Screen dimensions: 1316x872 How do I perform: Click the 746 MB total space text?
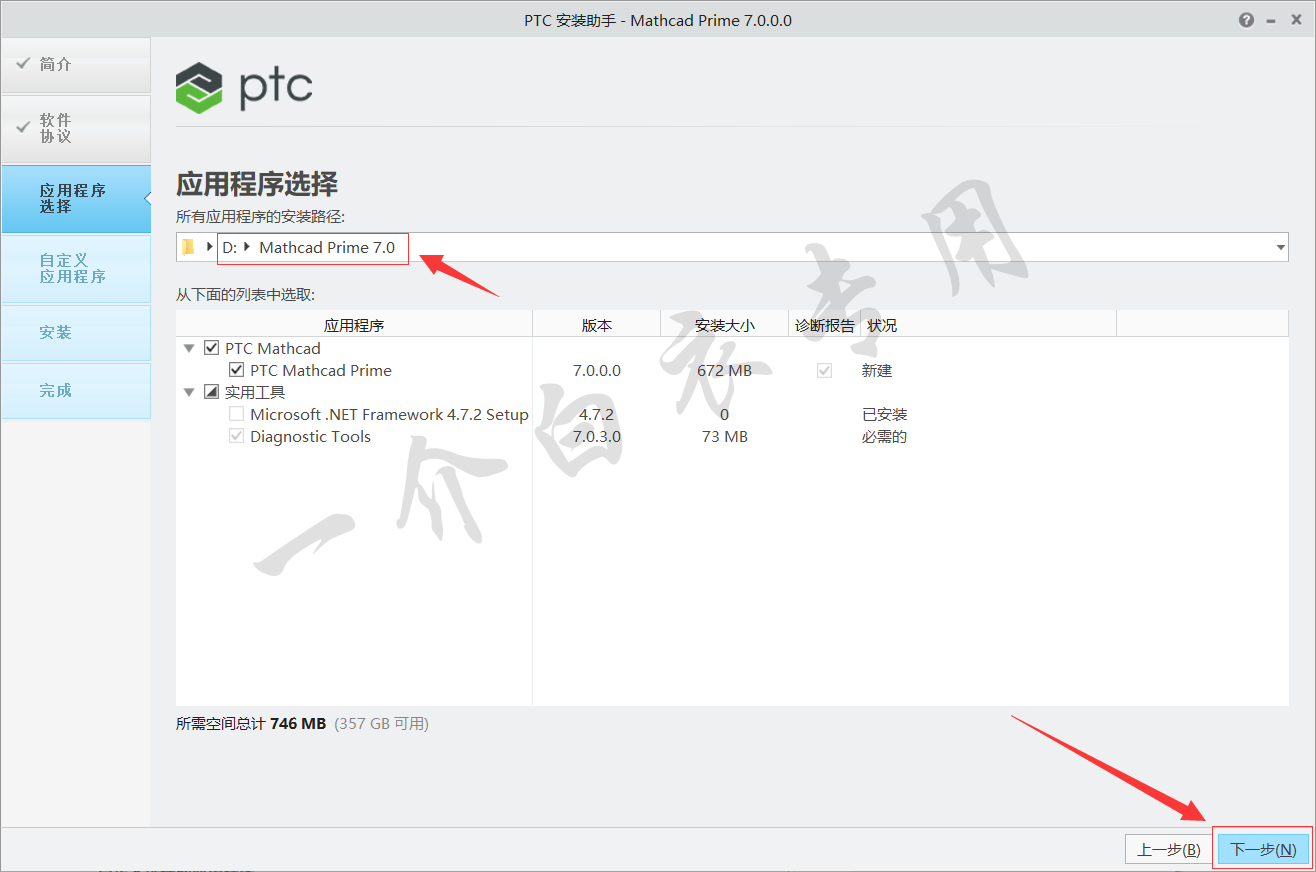pyautogui.click(x=298, y=723)
